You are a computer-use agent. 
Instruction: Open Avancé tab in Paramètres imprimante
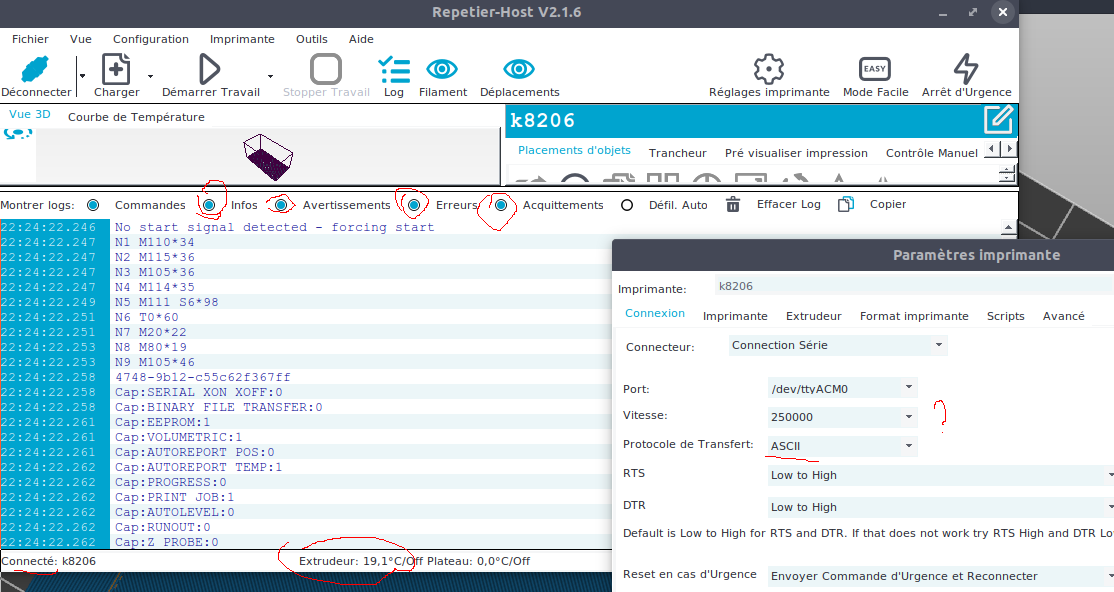pos(1064,316)
